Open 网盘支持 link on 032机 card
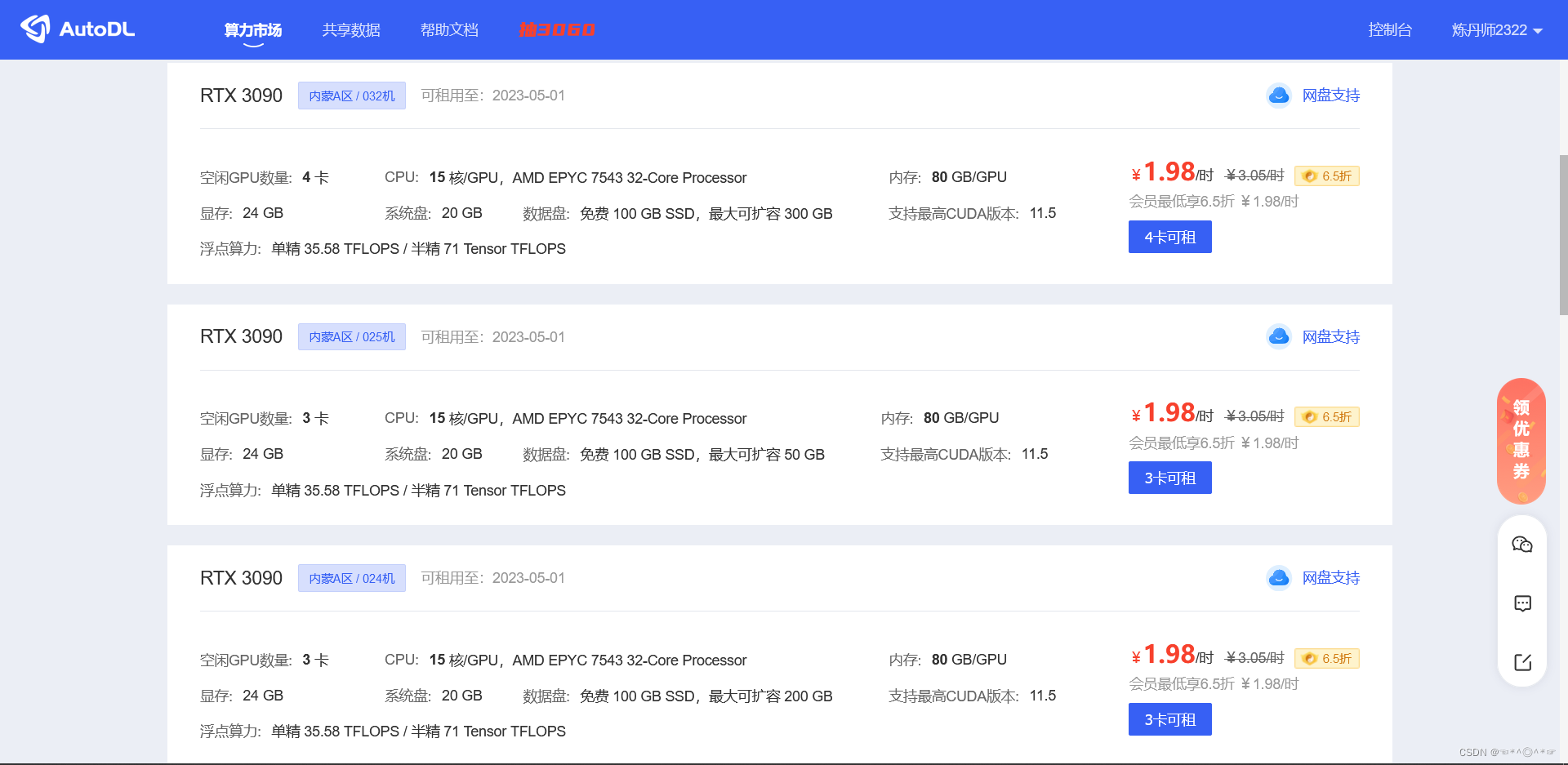Screen dimensions: 1568x765 tap(1331, 96)
